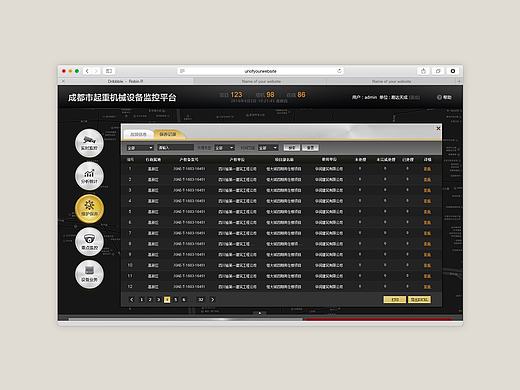Switch to the middle 'Name of your website' tab
520x390 pixels.
click(x=261, y=81)
